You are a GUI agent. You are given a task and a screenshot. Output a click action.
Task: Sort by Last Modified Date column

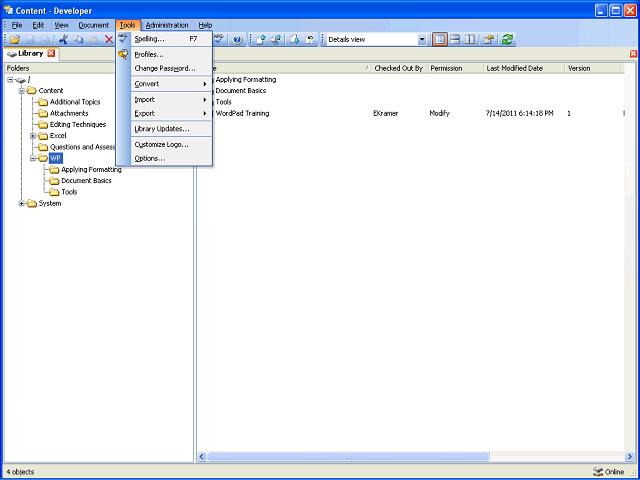tap(524, 69)
